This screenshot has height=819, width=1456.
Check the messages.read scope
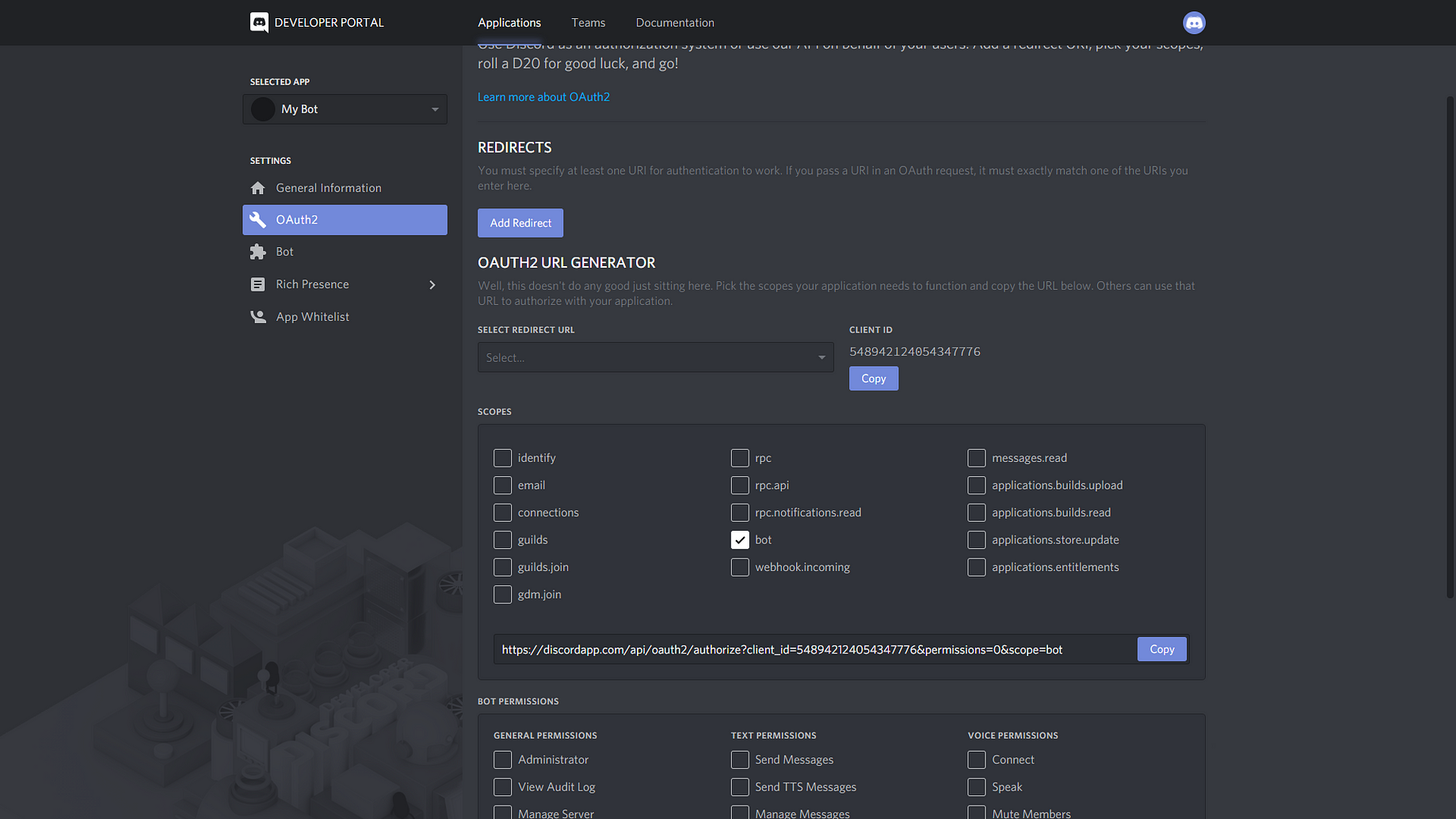pos(977,458)
